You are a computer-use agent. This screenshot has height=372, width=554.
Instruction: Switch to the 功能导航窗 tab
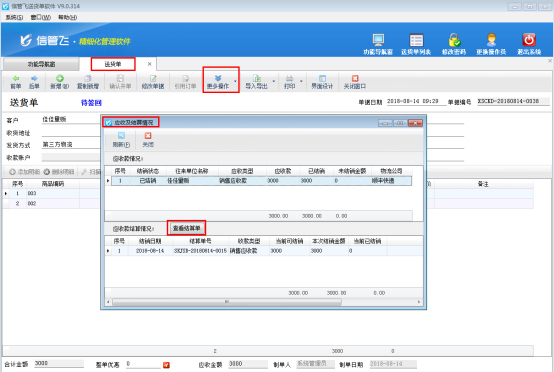point(41,64)
